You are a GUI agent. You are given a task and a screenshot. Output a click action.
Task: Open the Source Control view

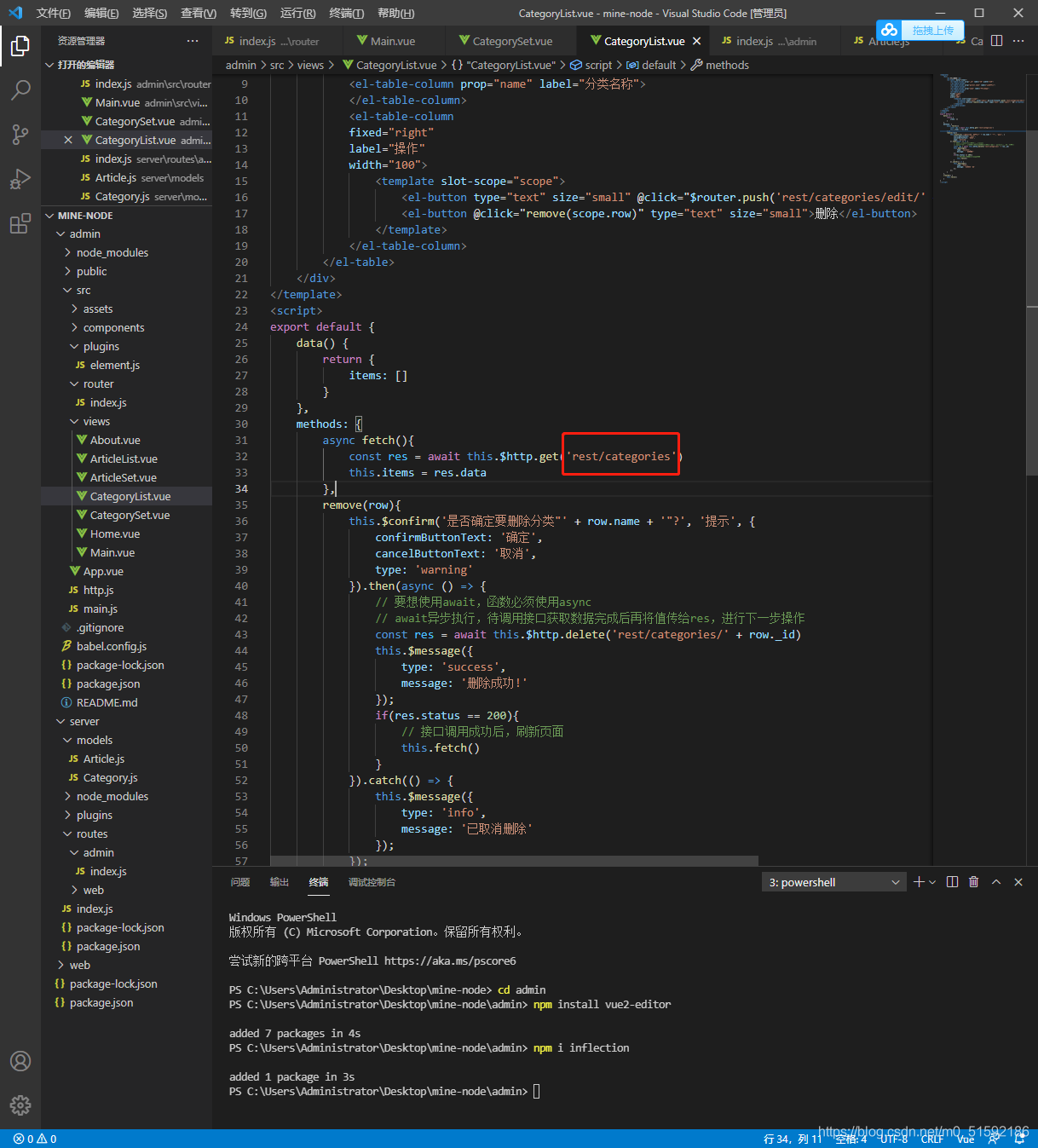20,134
